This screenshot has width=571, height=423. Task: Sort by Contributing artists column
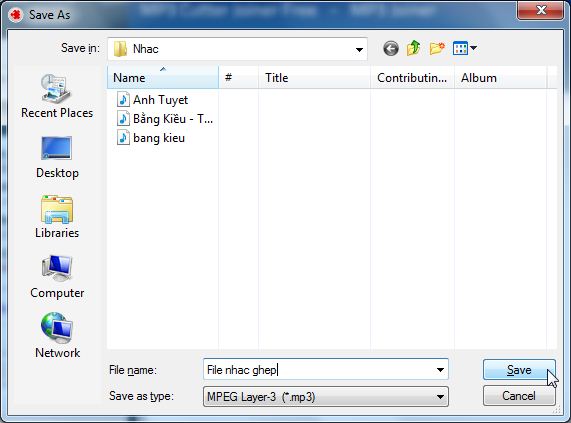tap(412, 78)
